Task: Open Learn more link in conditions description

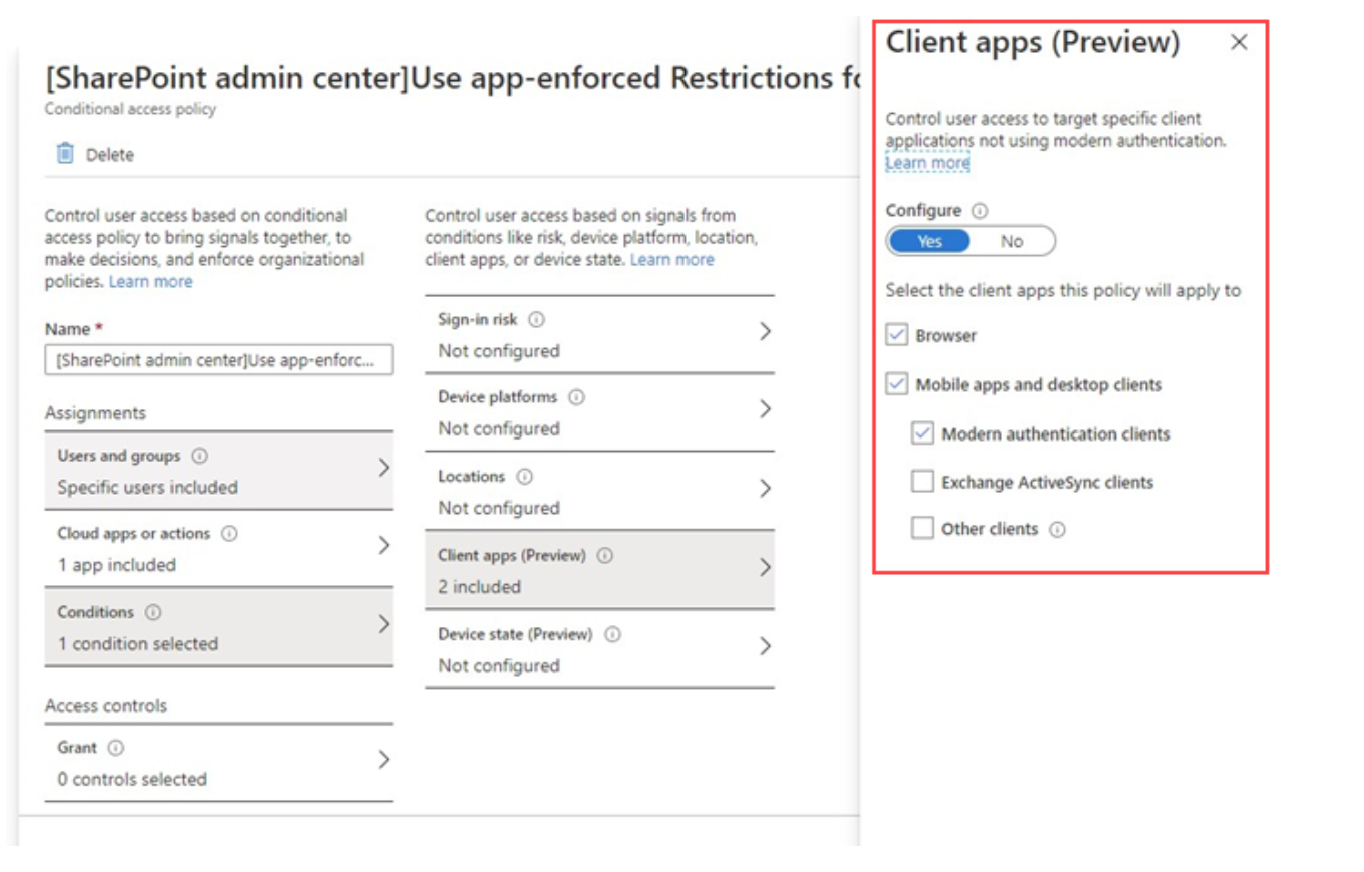Action: pos(672,260)
